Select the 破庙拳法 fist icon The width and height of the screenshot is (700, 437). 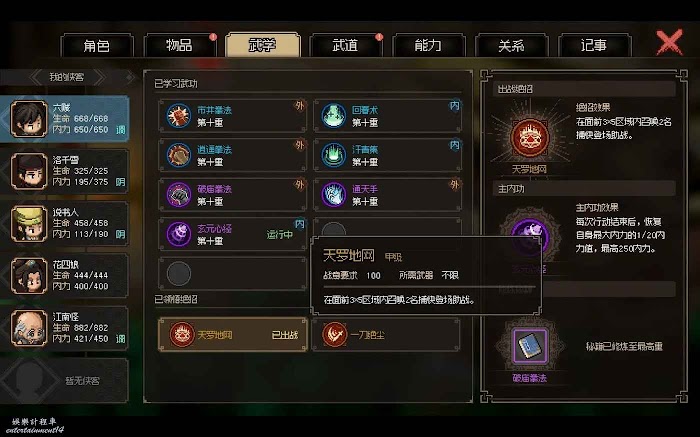pyautogui.click(x=179, y=195)
